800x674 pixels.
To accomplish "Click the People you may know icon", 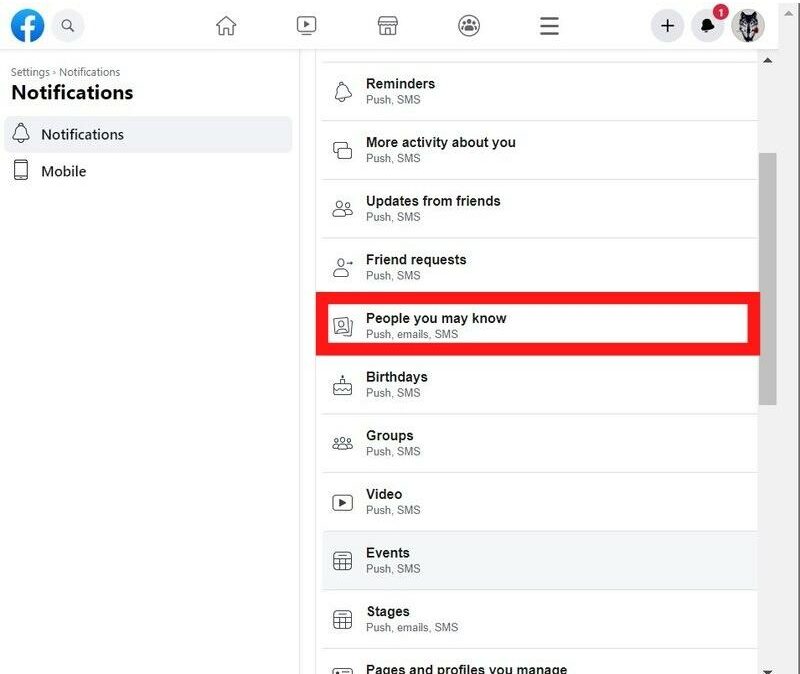I will point(343,327).
